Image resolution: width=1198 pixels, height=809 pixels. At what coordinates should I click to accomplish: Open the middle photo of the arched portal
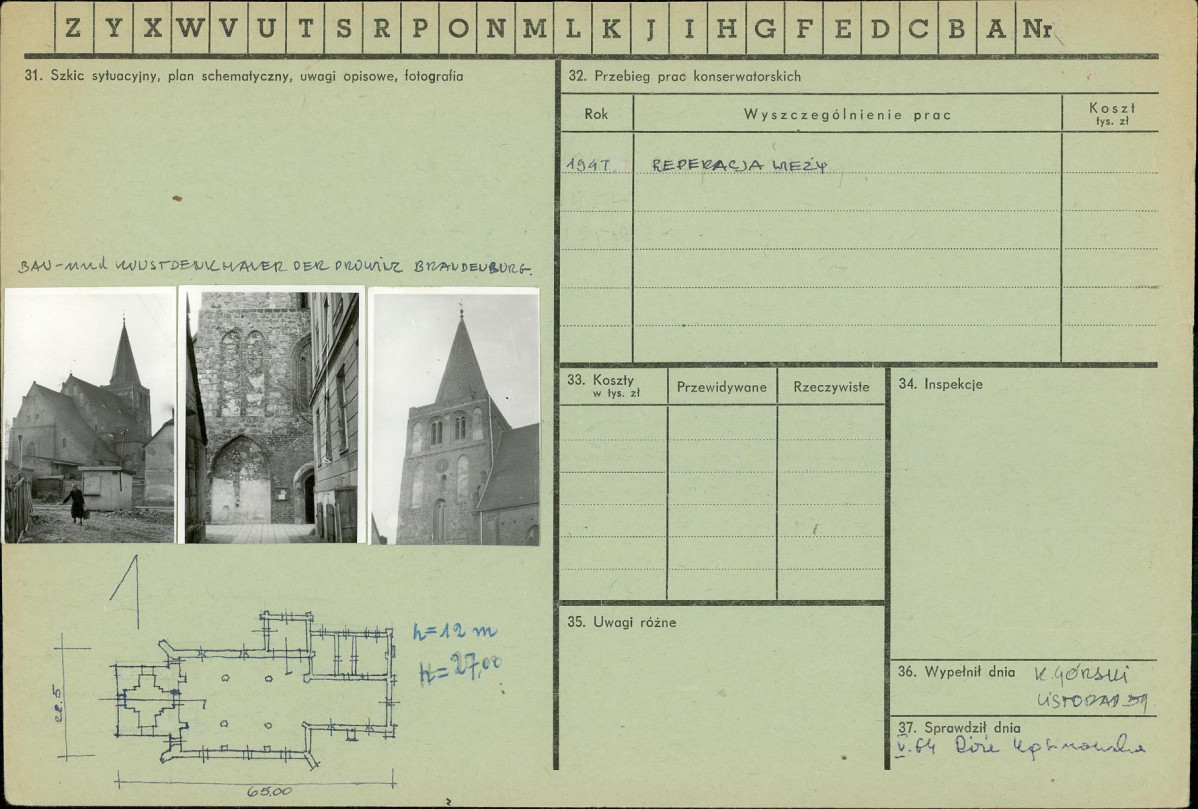point(270,416)
